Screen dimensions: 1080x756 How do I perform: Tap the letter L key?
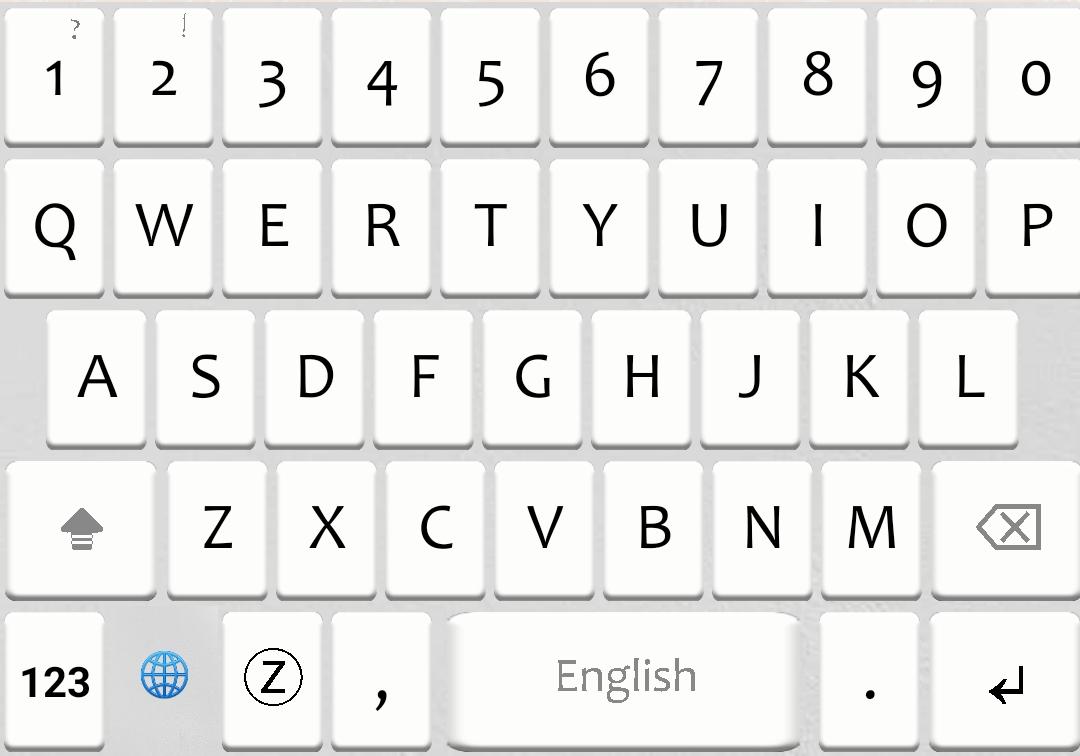(x=968, y=377)
